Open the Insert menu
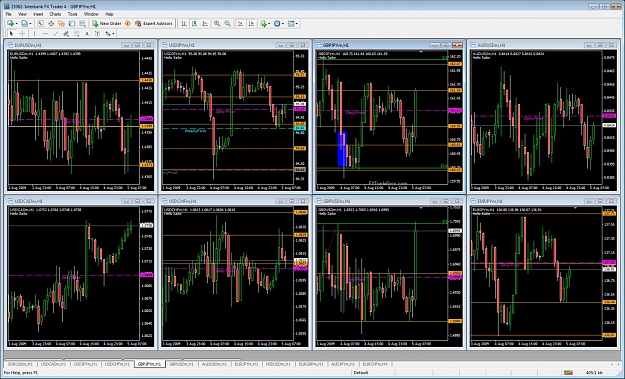This screenshot has width=625, height=379. [38, 14]
